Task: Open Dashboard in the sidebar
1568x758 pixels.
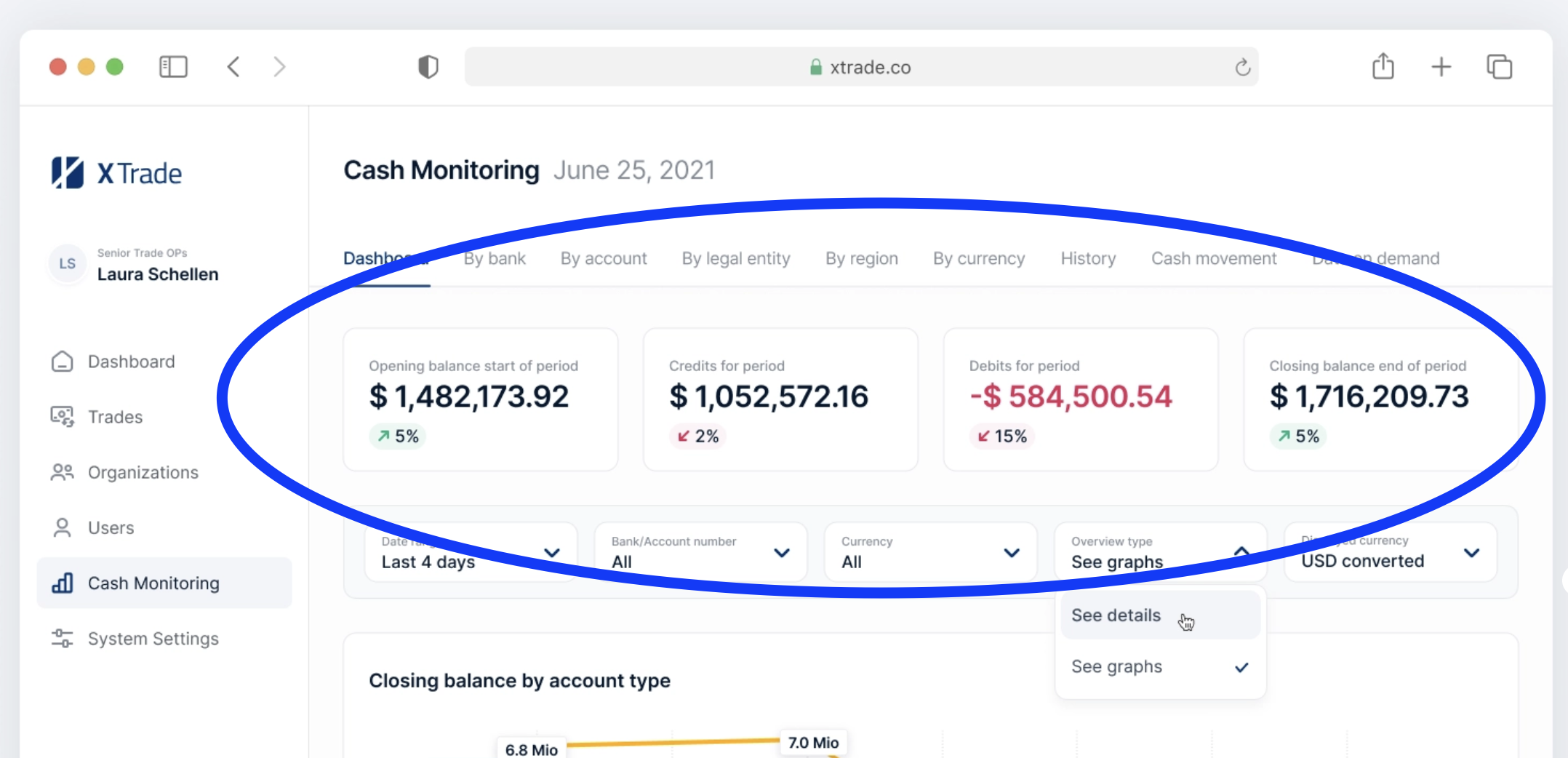Action: click(164, 362)
